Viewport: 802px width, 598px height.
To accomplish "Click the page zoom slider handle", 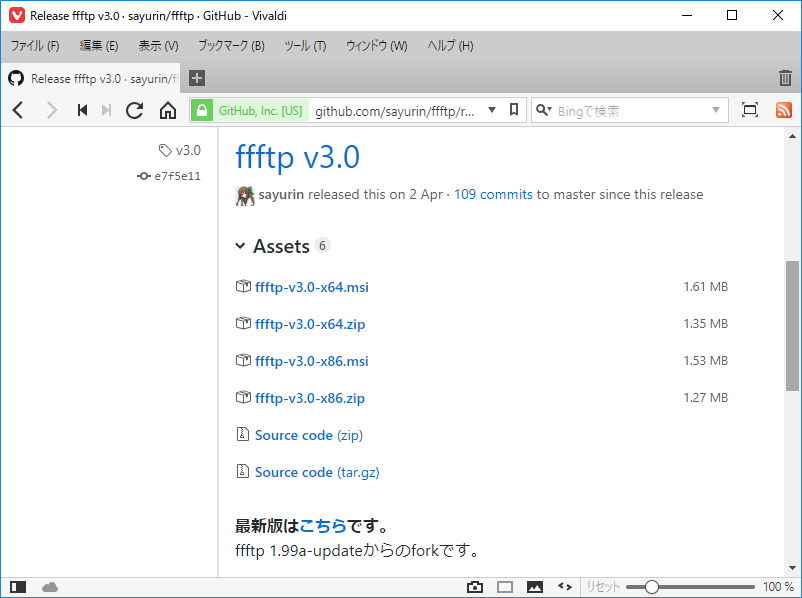I will coord(652,587).
